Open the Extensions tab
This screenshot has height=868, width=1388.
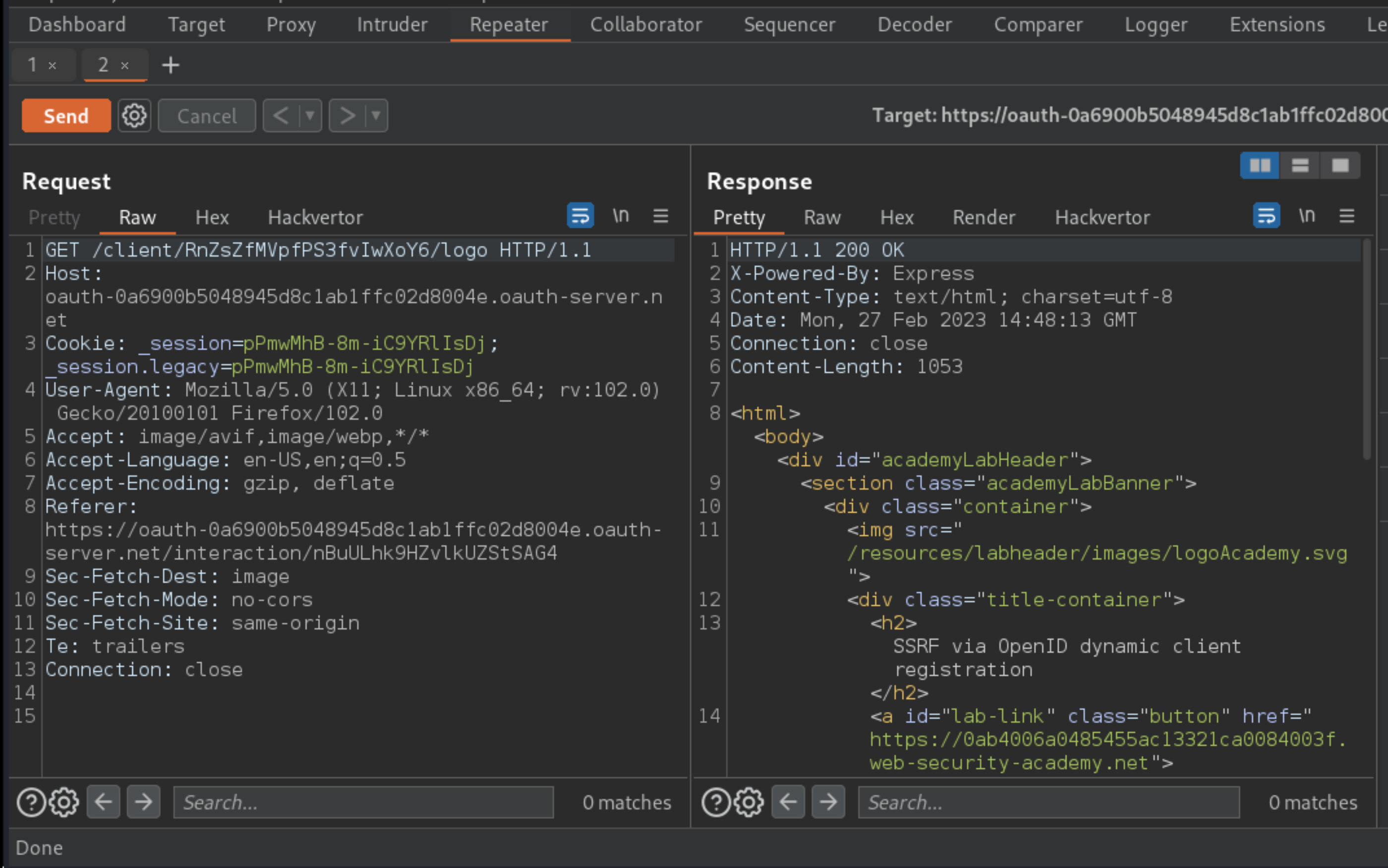click(x=1277, y=25)
